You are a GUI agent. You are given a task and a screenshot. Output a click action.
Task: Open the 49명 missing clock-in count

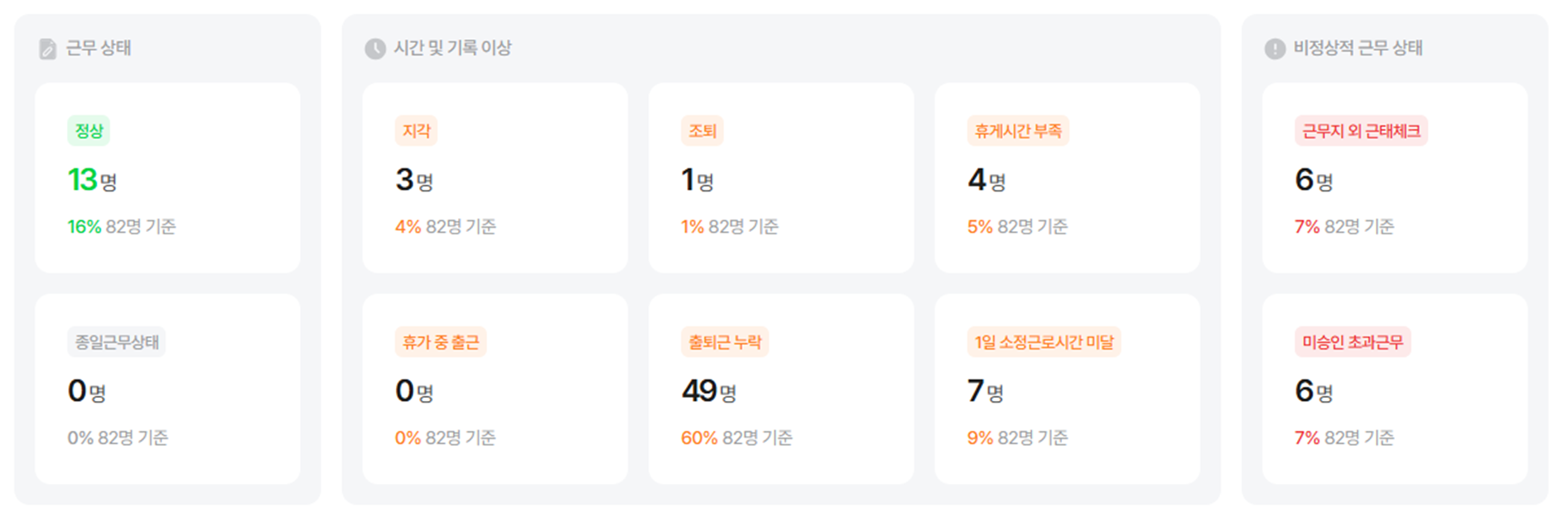point(708,391)
